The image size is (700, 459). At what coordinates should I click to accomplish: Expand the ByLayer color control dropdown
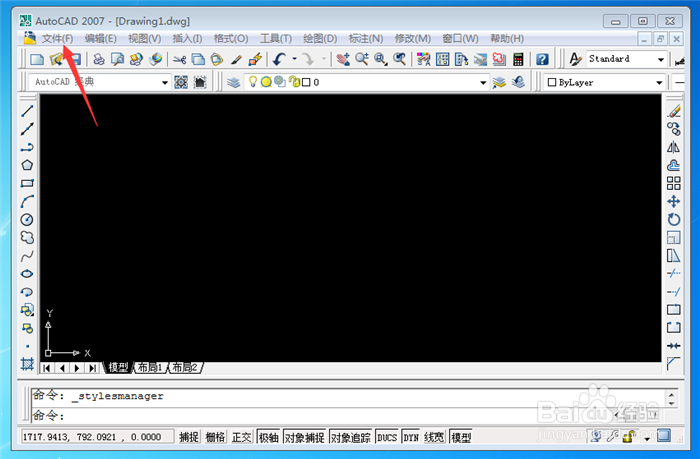click(x=659, y=83)
